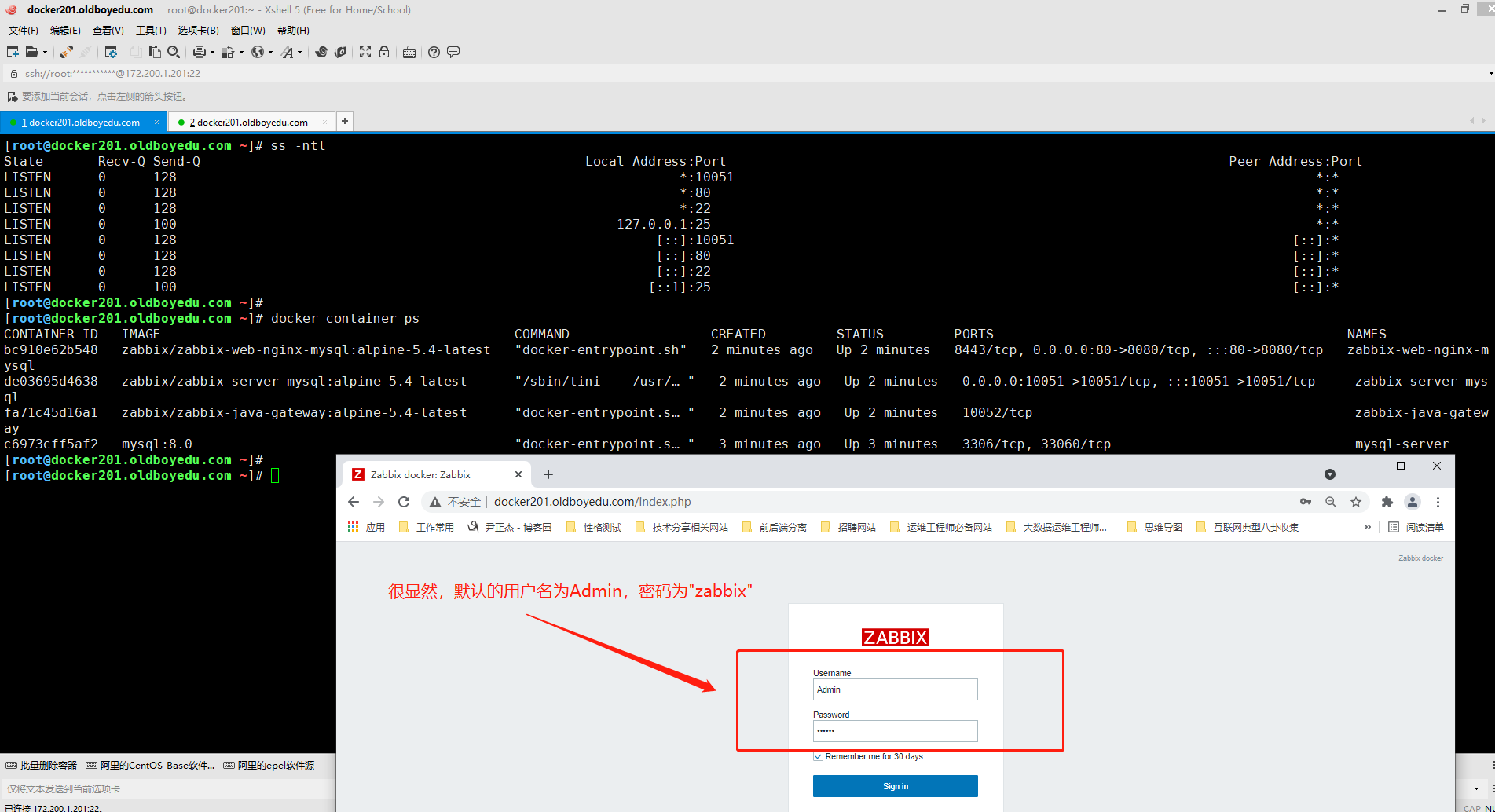
Task: Click the new session icon in Xshell toolbar
Action: click(13, 52)
